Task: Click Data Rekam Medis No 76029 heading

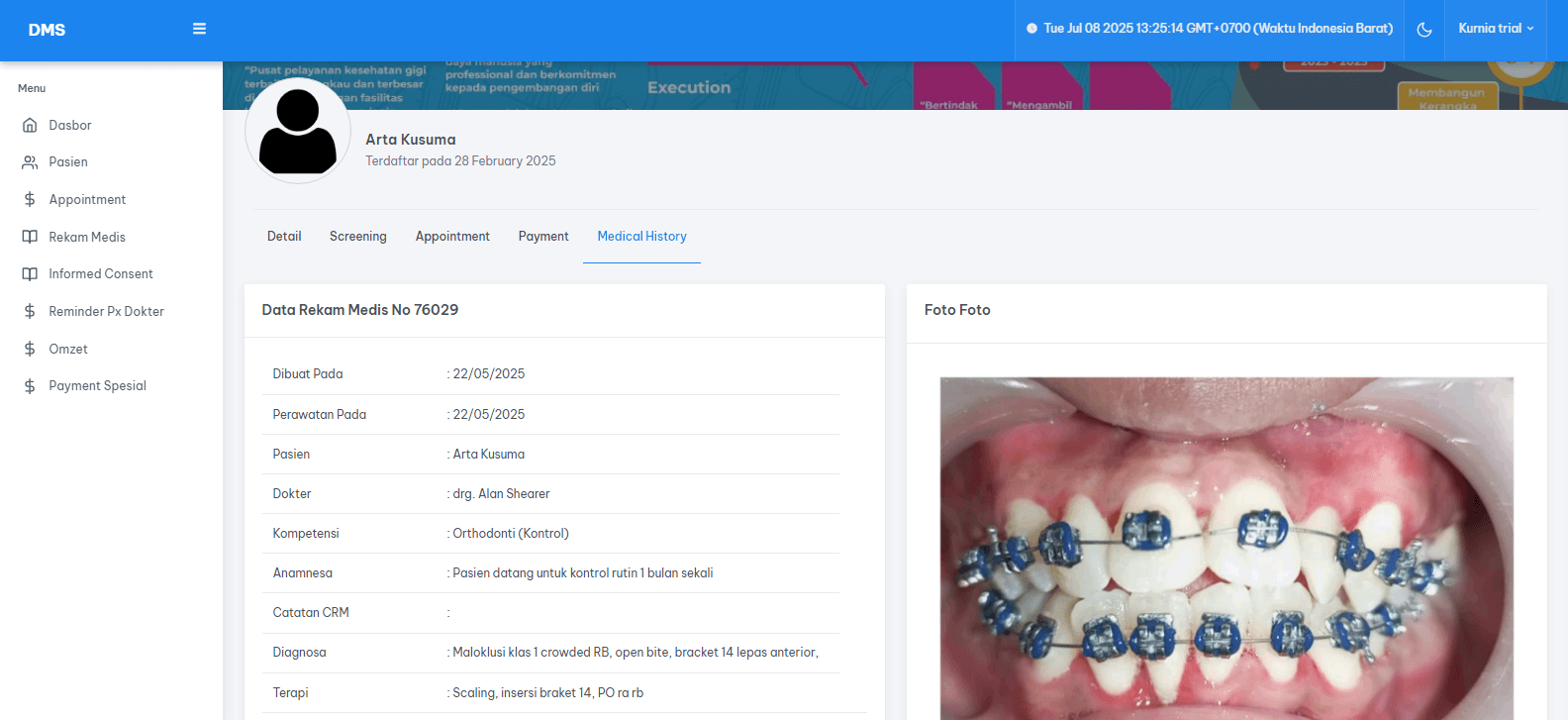Action: [x=360, y=310]
